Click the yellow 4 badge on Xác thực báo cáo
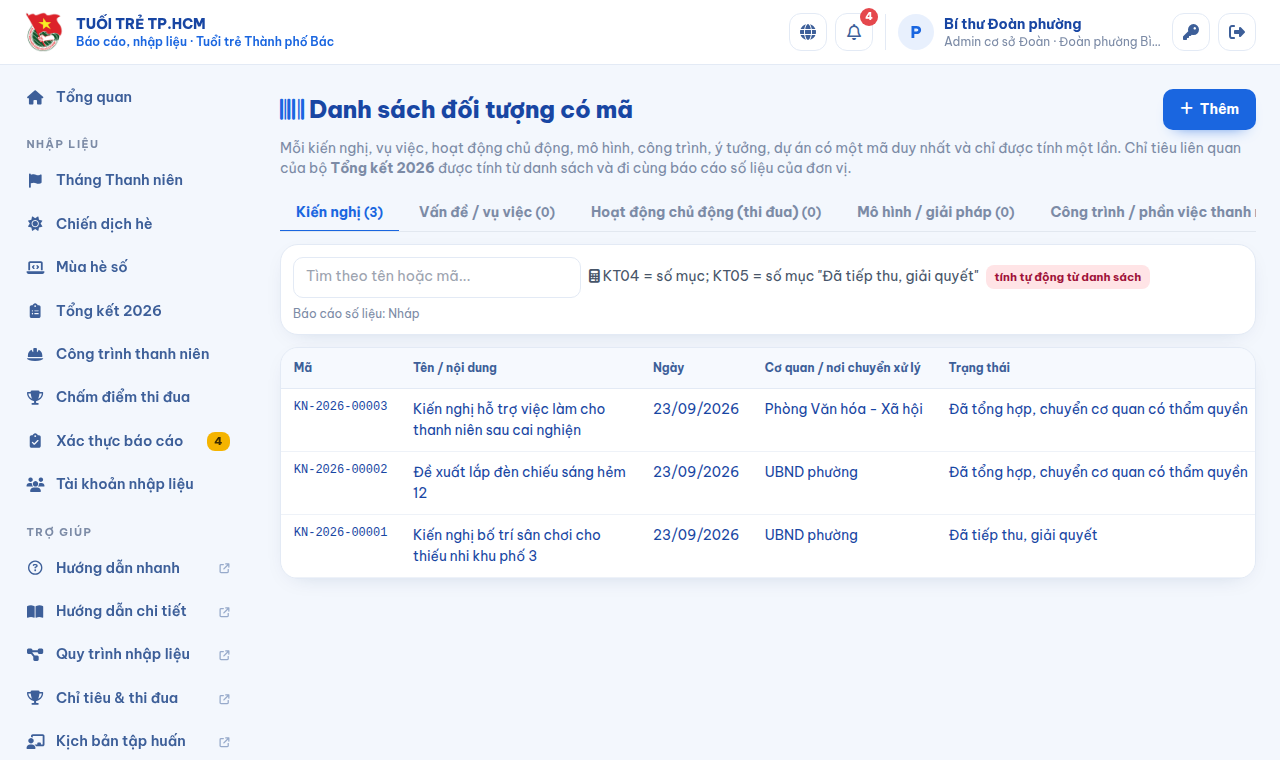 pyautogui.click(x=218, y=441)
